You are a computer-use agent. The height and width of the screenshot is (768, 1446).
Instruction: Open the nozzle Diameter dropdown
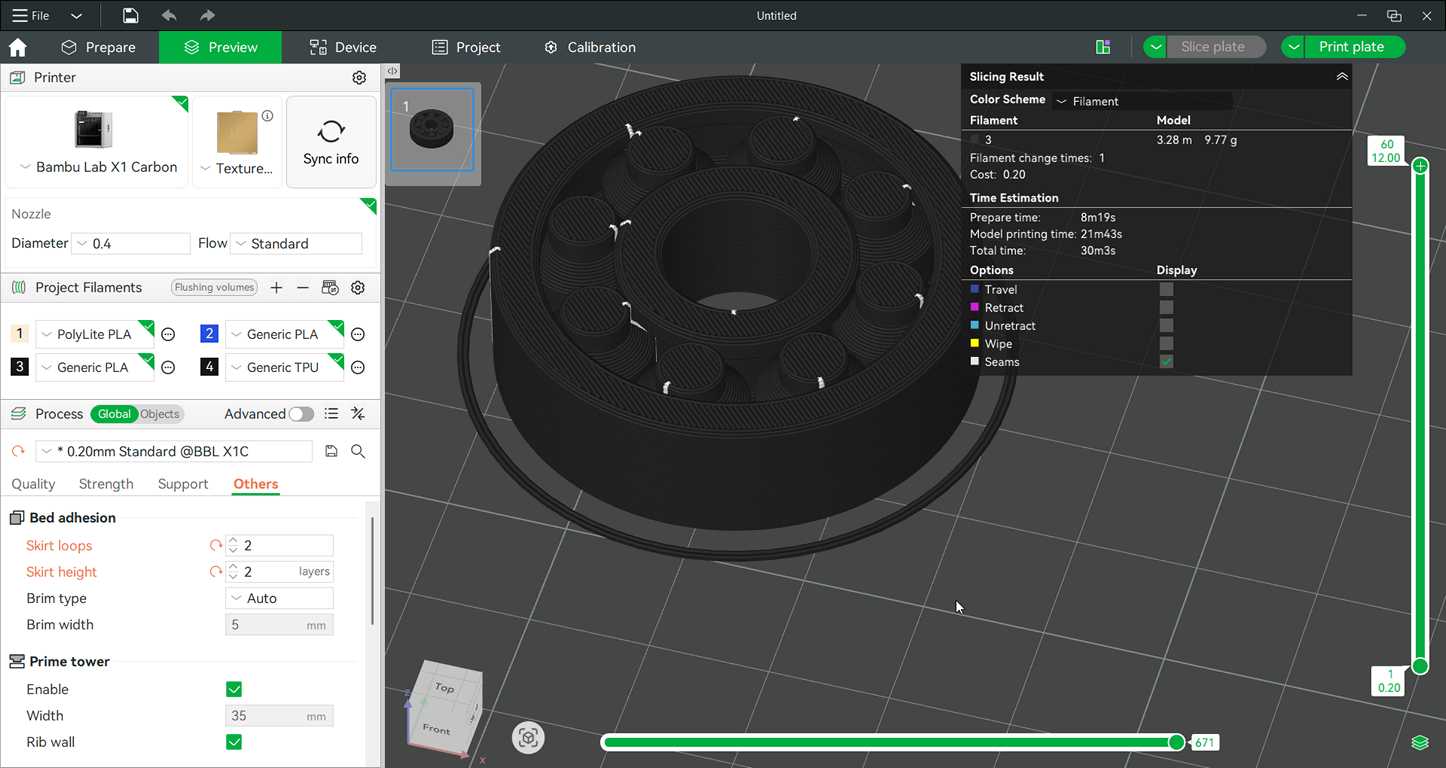[131, 243]
